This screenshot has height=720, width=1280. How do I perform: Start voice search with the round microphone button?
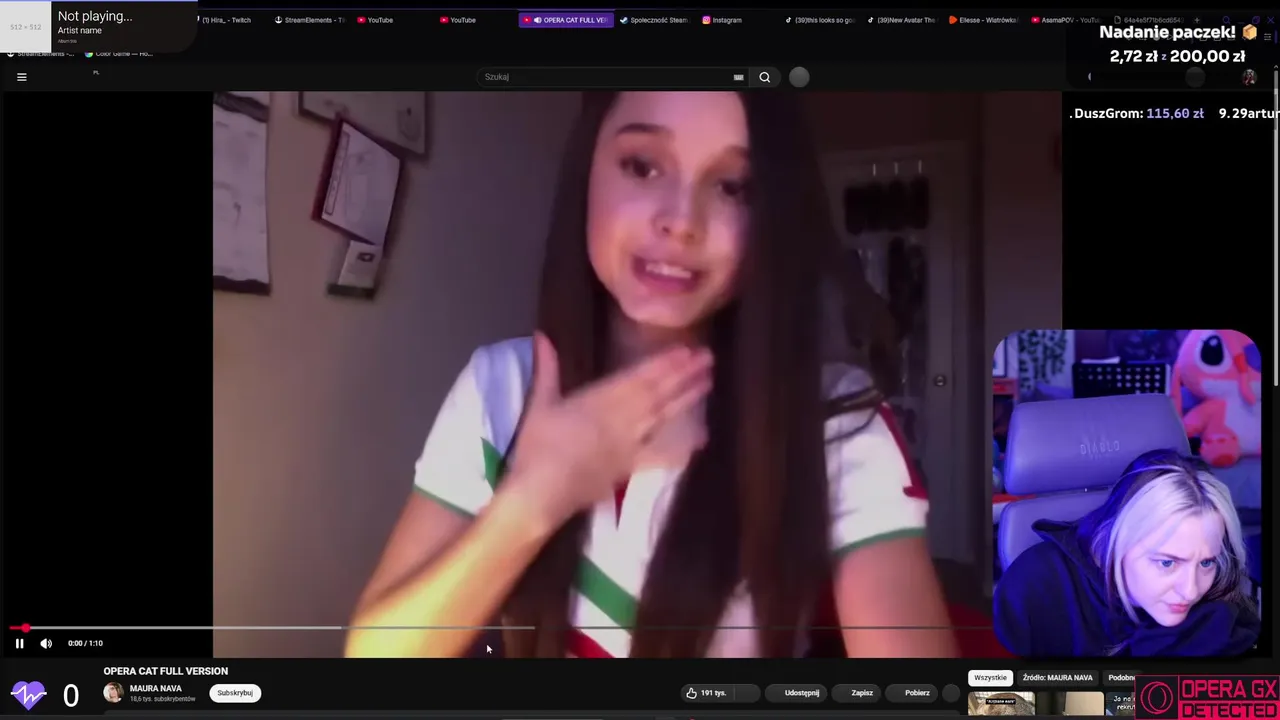[x=799, y=77]
